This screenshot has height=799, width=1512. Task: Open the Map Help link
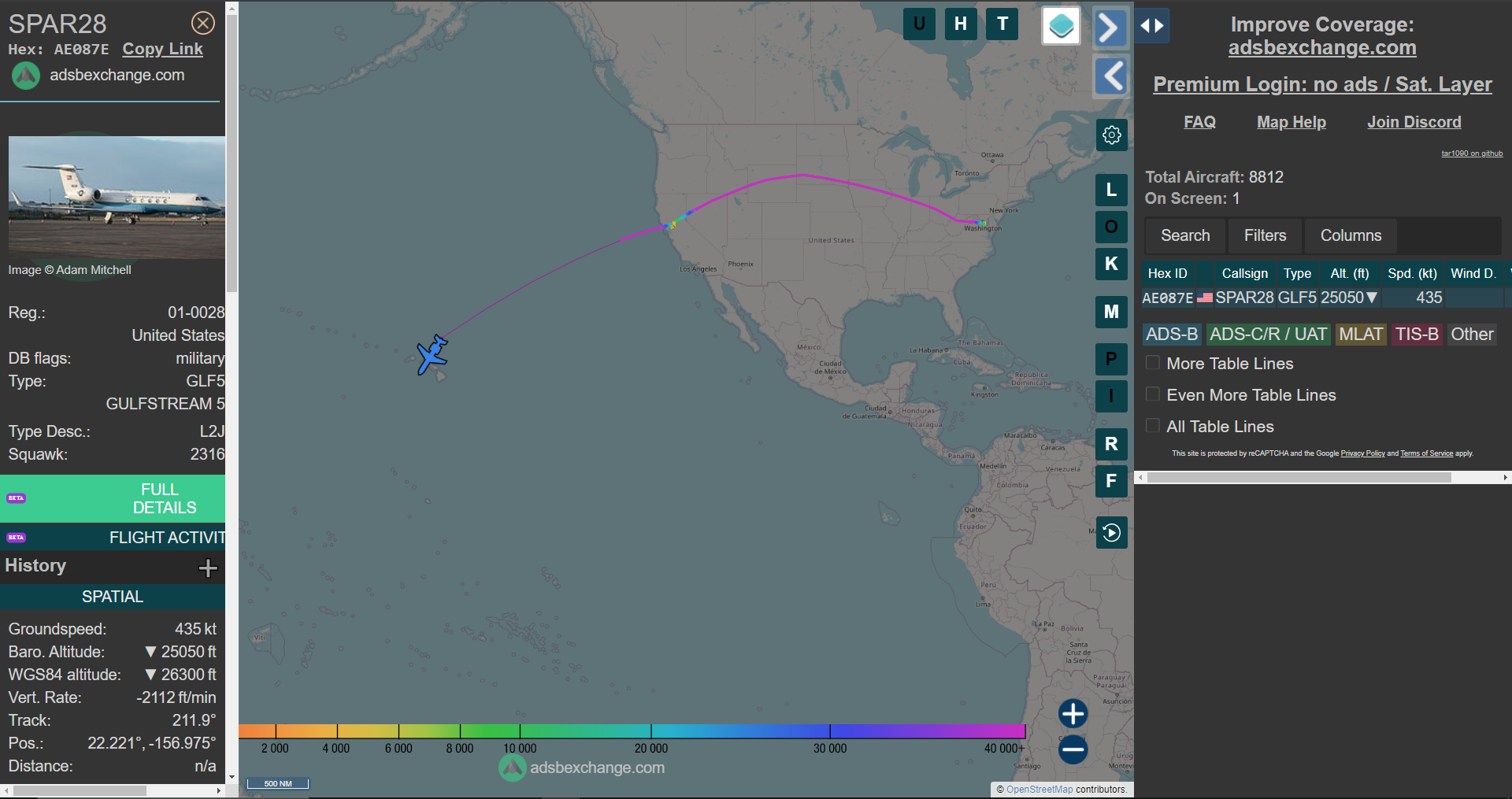pyautogui.click(x=1291, y=122)
